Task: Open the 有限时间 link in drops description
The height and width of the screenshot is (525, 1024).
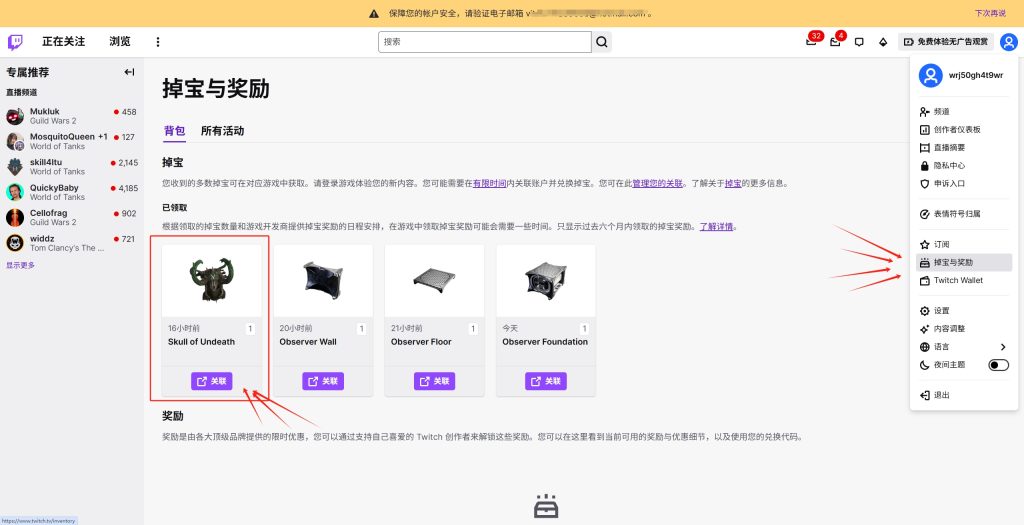Action: (490, 184)
